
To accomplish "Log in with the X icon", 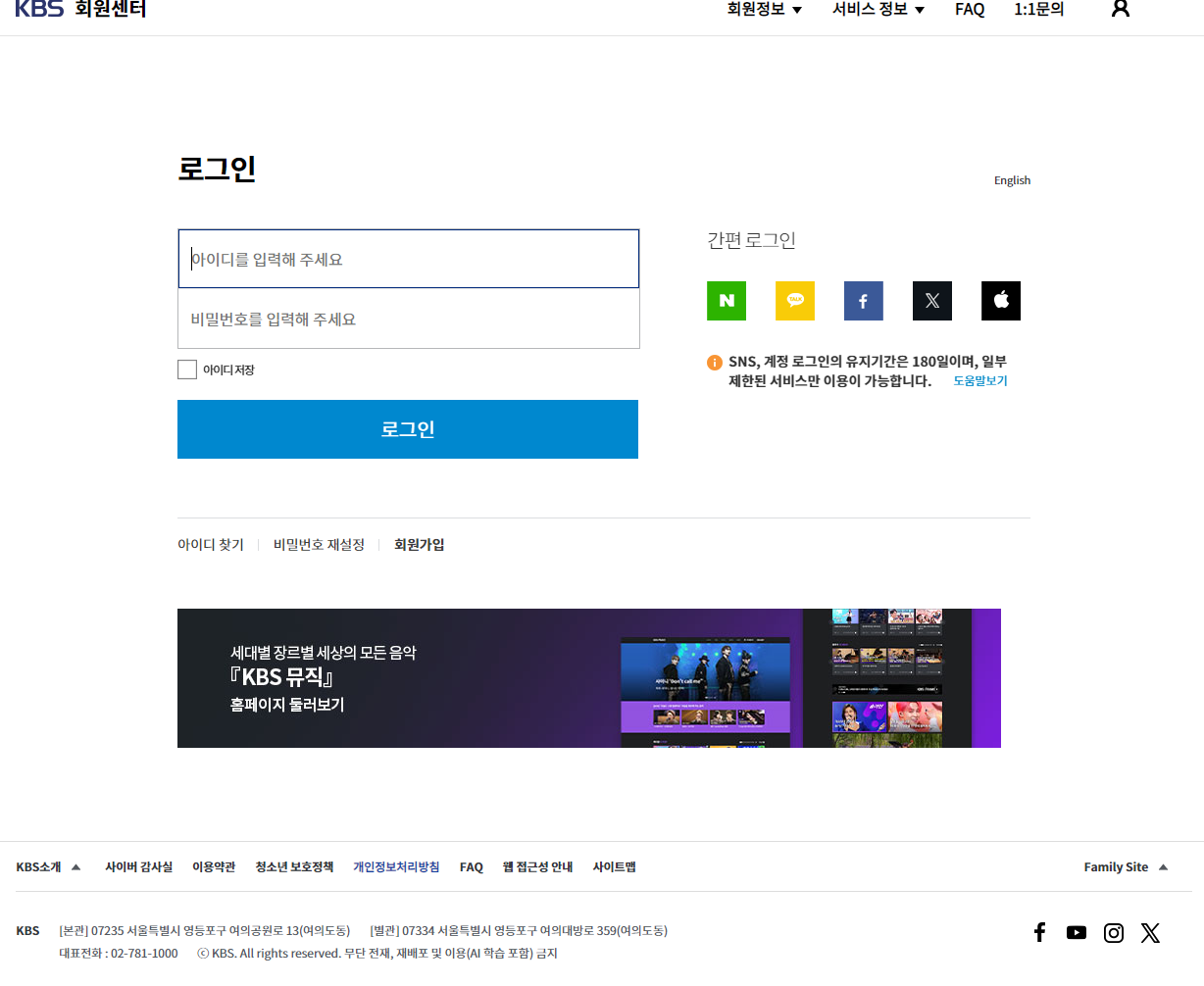I will click(932, 301).
